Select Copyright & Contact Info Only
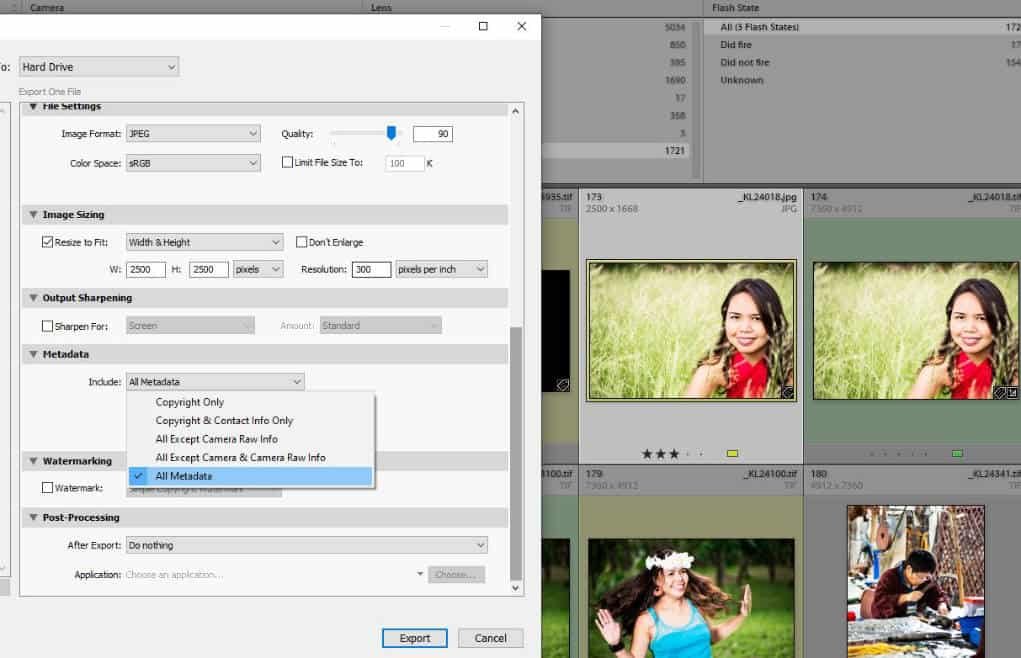 coord(251,421)
